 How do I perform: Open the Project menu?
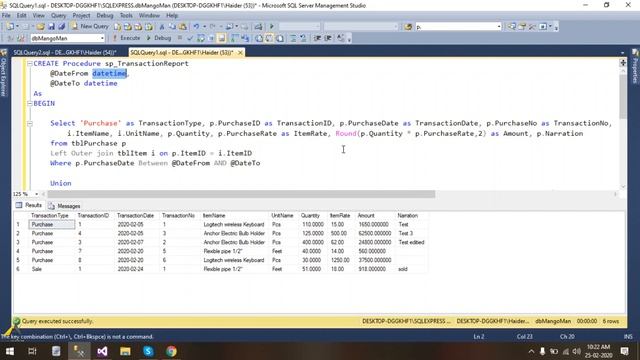click(x=81, y=16)
